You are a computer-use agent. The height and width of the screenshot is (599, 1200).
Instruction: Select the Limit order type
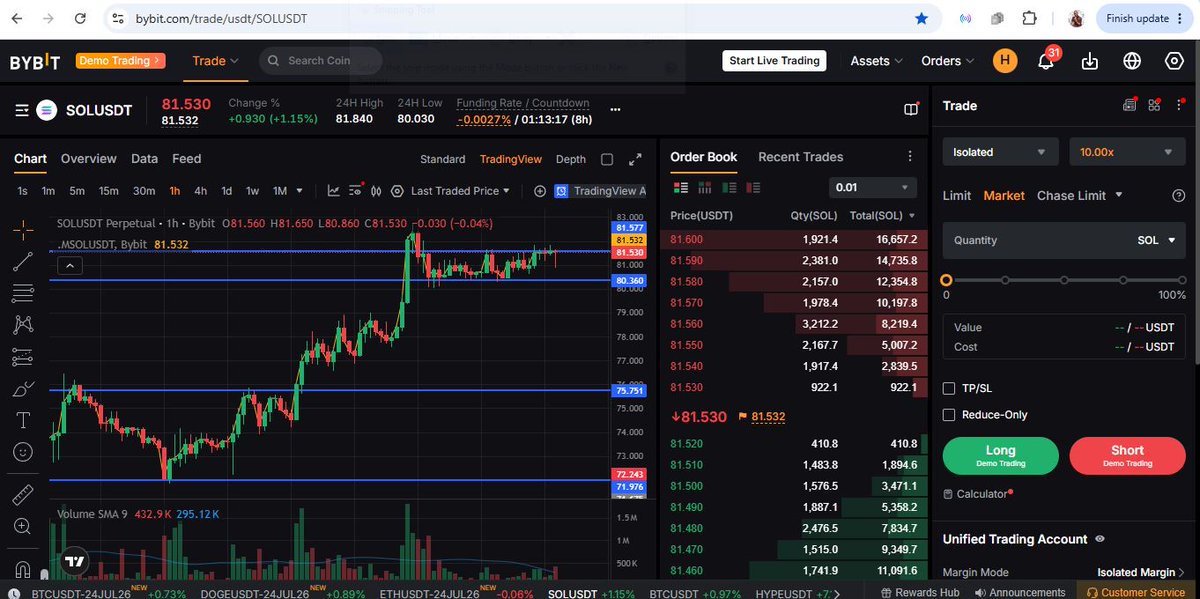coord(957,196)
